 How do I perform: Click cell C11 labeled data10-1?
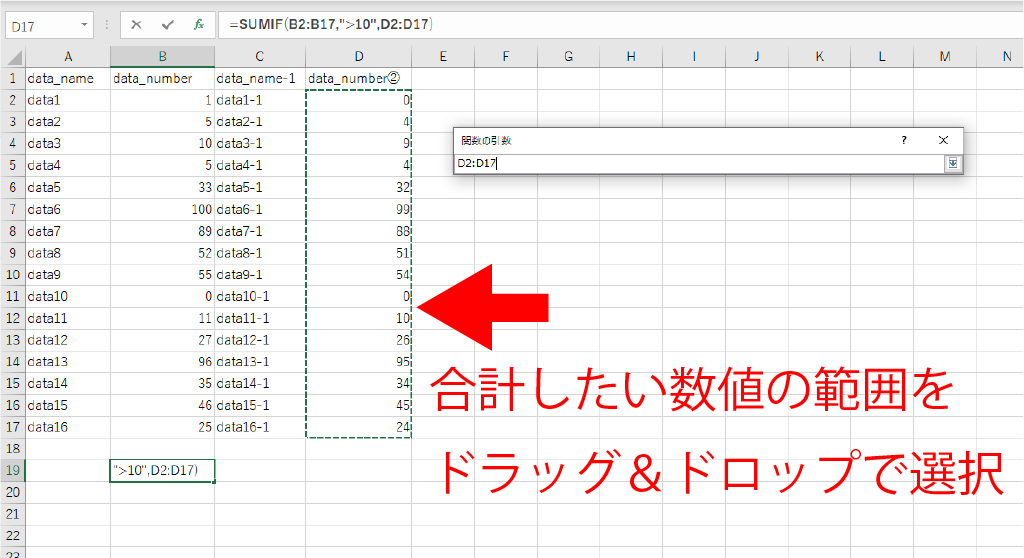click(x=259, y=296)
